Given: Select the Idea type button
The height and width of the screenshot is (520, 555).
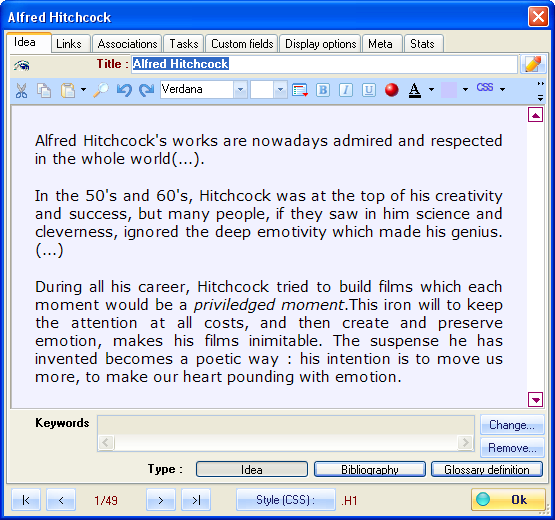Looking at the screenshot, I should point(252,469).
